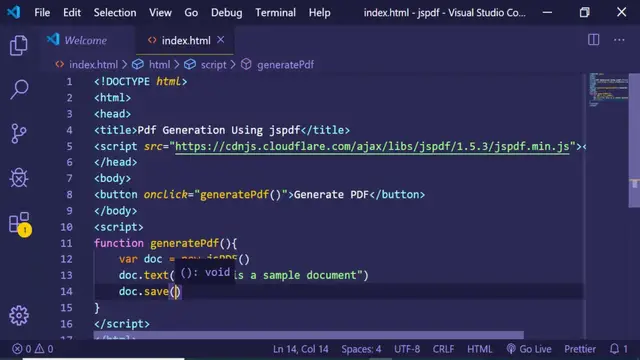Viewport: 640px width, 360px height.
Task: Switch to the Welcome tab
Action: 85,40
